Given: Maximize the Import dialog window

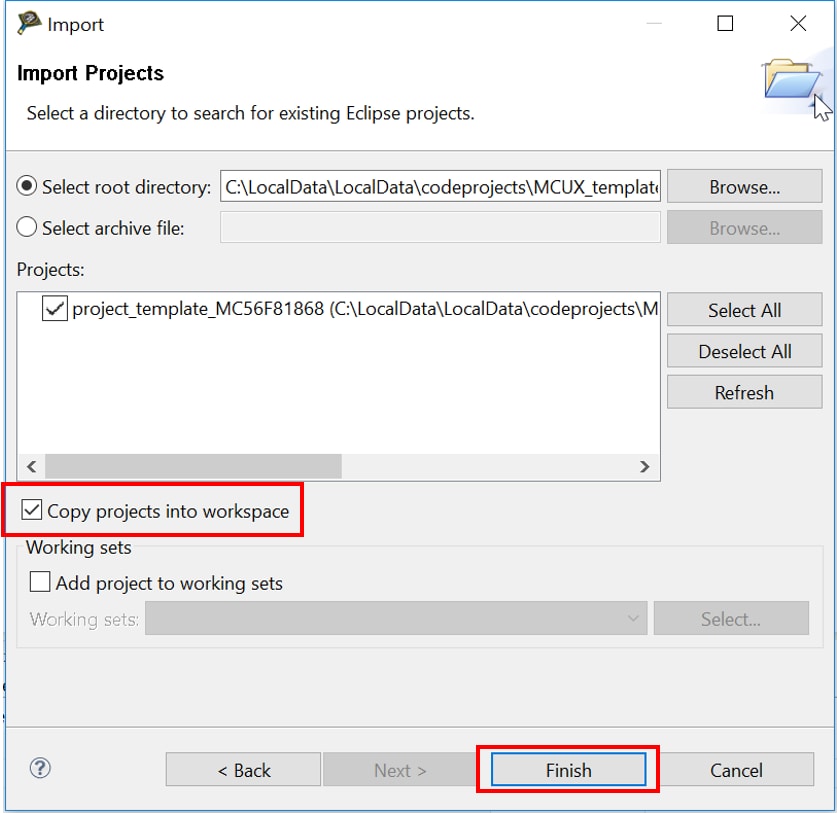Looking at the screenshot, I should [725, 24].
